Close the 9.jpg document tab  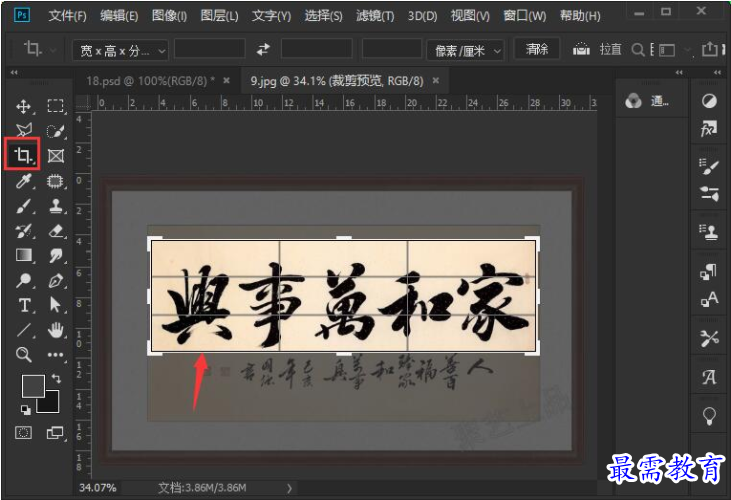pyautogui.click(x=436, y=81)
